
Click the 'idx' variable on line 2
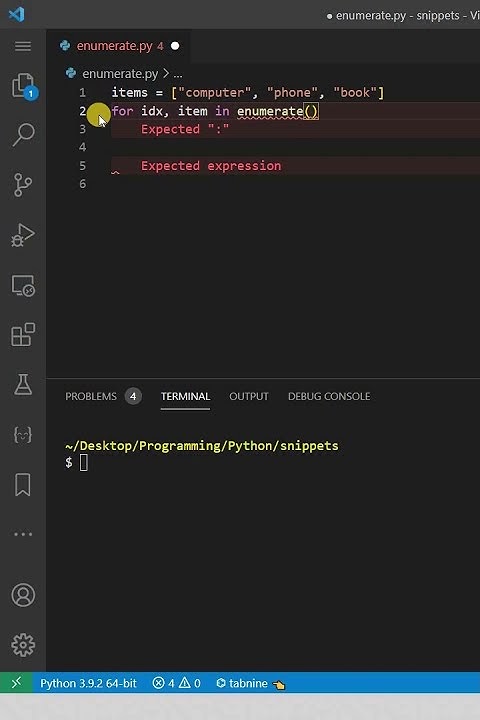(152, 112)
